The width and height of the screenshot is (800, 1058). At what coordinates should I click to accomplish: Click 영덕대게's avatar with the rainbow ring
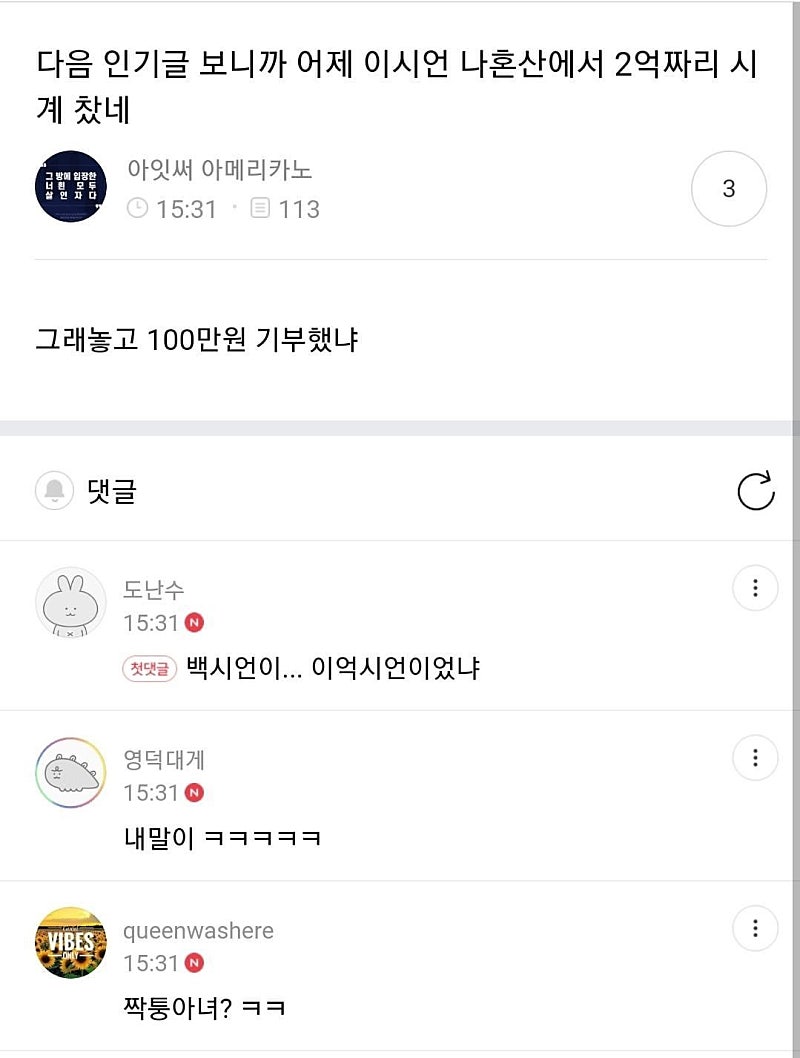(x=71, y=773)
